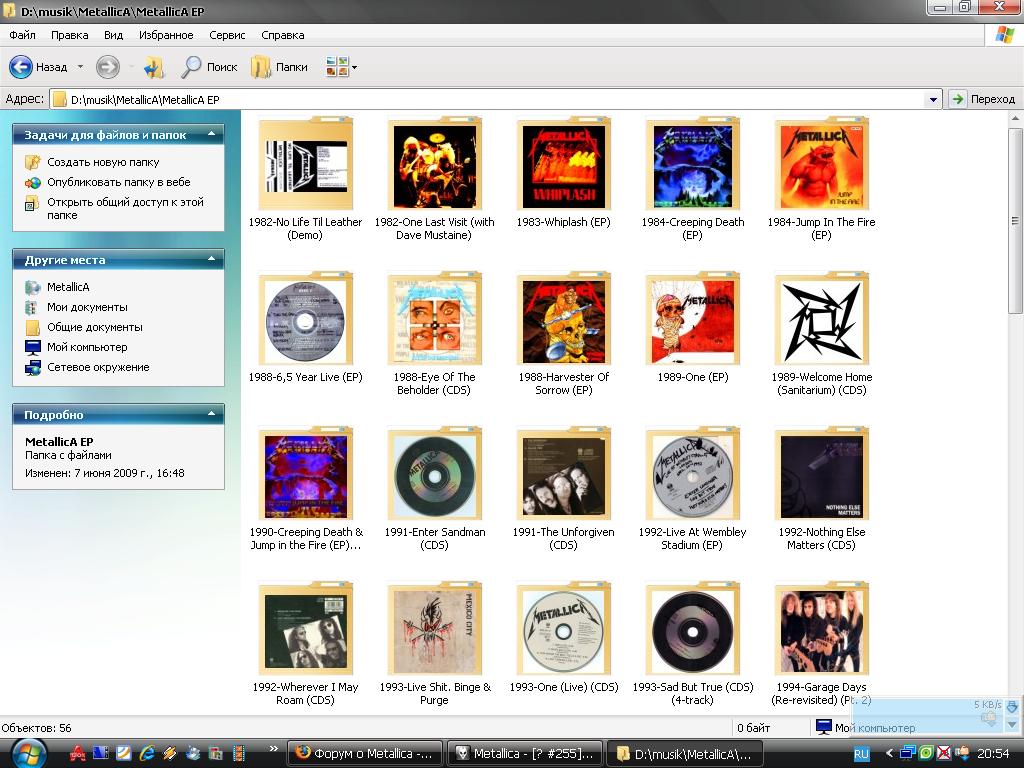This screenshot has width=1024, height=768.
Task: Collapse the 'Подробно' details panel
Action: coord(211,414)
